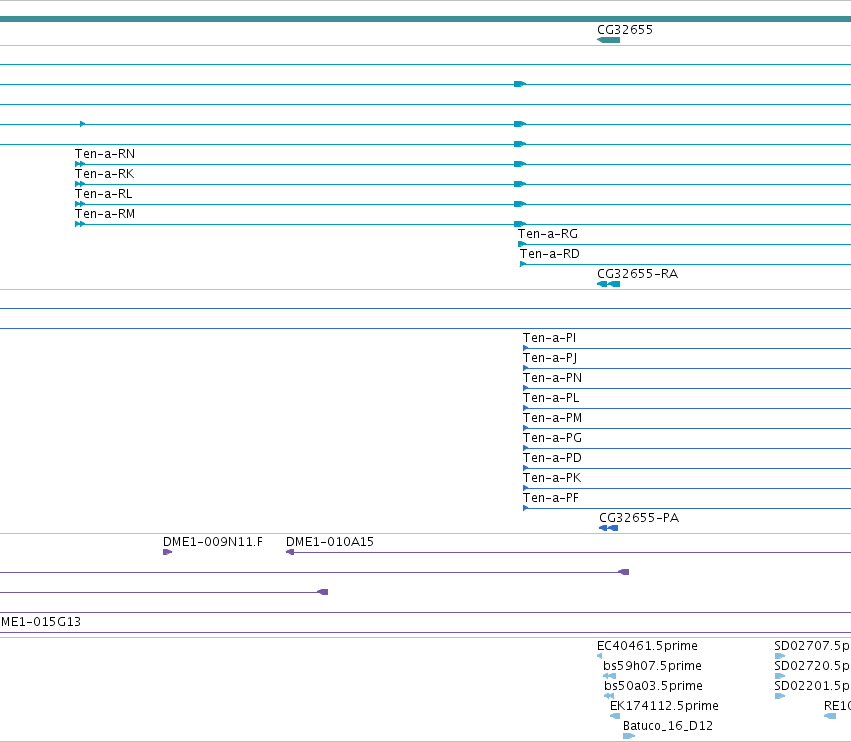Select the SD02707.5p EST label

coord(812,646)
